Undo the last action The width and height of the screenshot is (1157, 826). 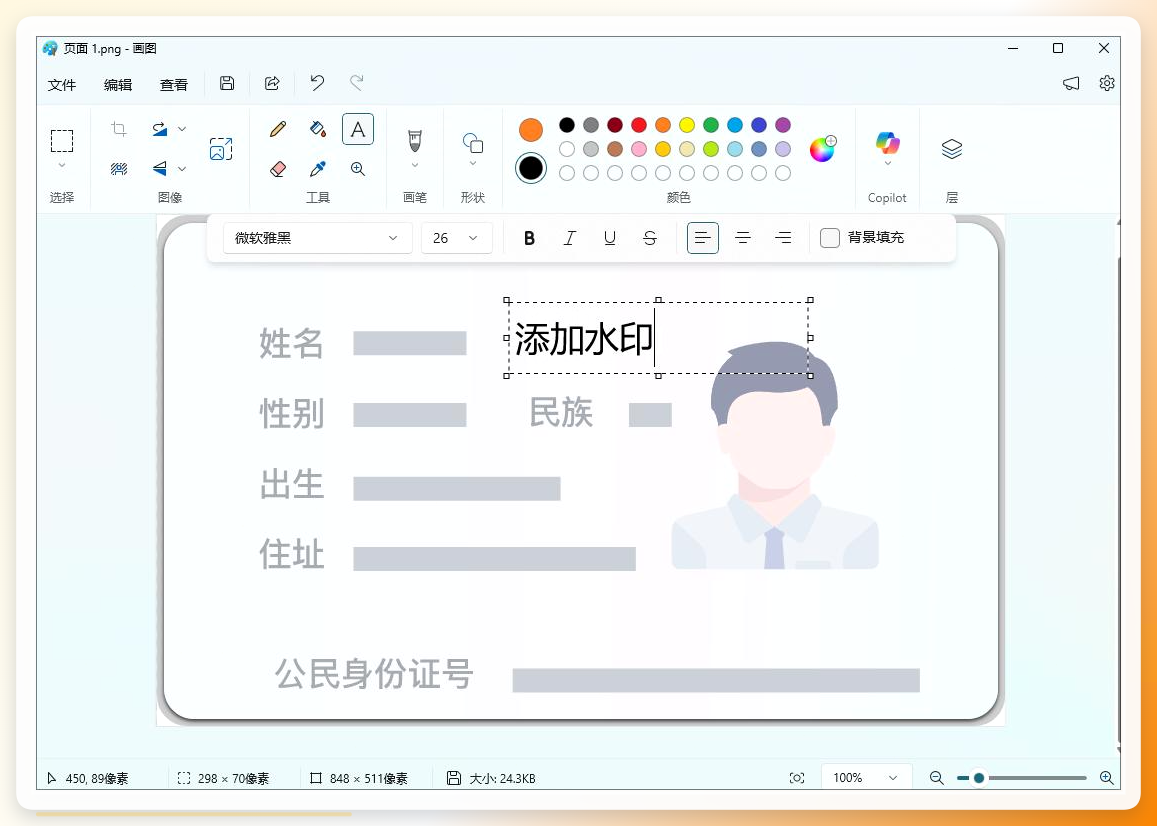[317, 83]
